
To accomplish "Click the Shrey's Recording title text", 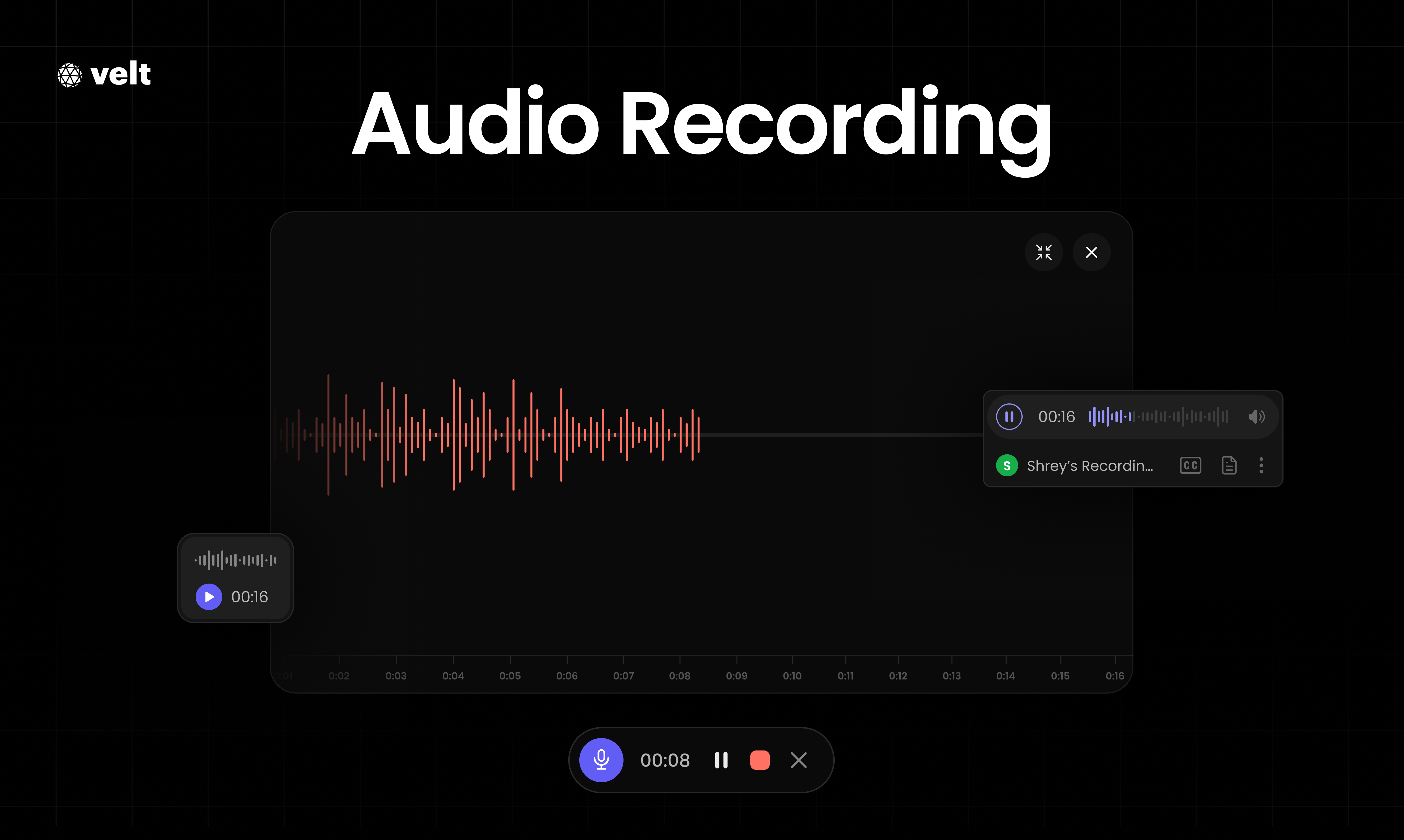I will (x=1089, y=466).
